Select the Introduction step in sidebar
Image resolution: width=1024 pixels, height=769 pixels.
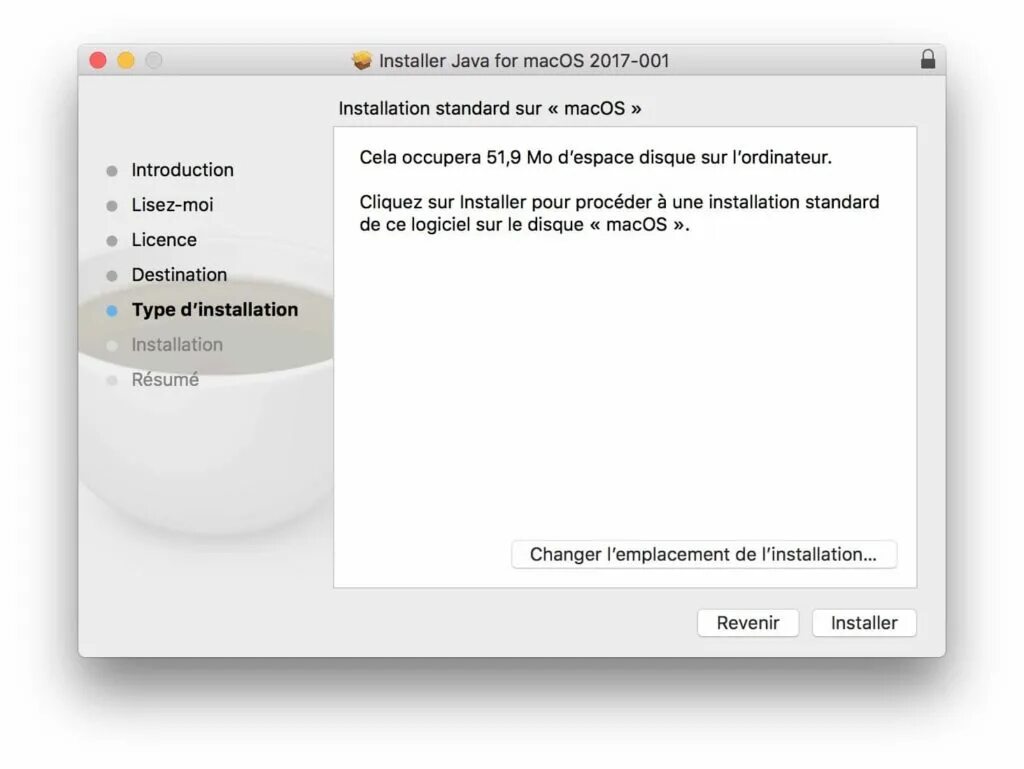coord(182,170)
